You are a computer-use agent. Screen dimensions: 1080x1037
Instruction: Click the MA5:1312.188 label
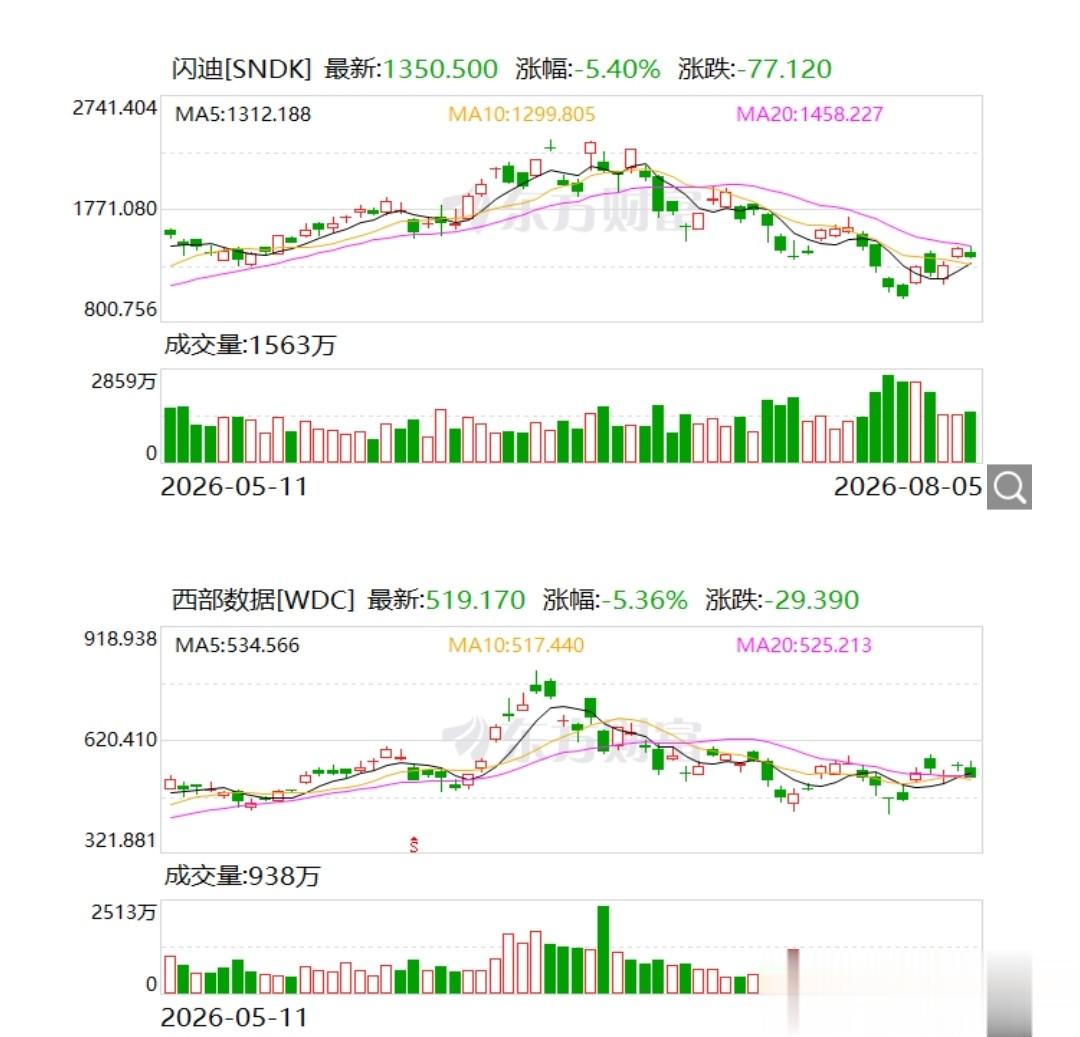[243, 114]
